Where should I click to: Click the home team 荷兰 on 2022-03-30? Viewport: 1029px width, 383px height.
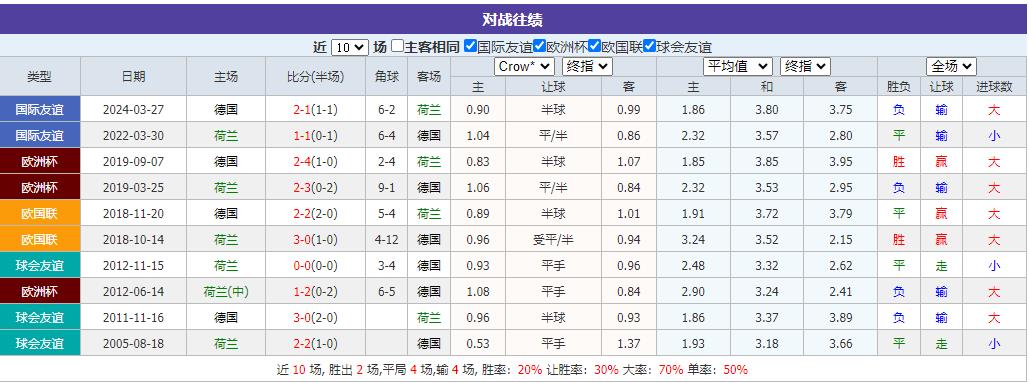click(x=226, y=136)
